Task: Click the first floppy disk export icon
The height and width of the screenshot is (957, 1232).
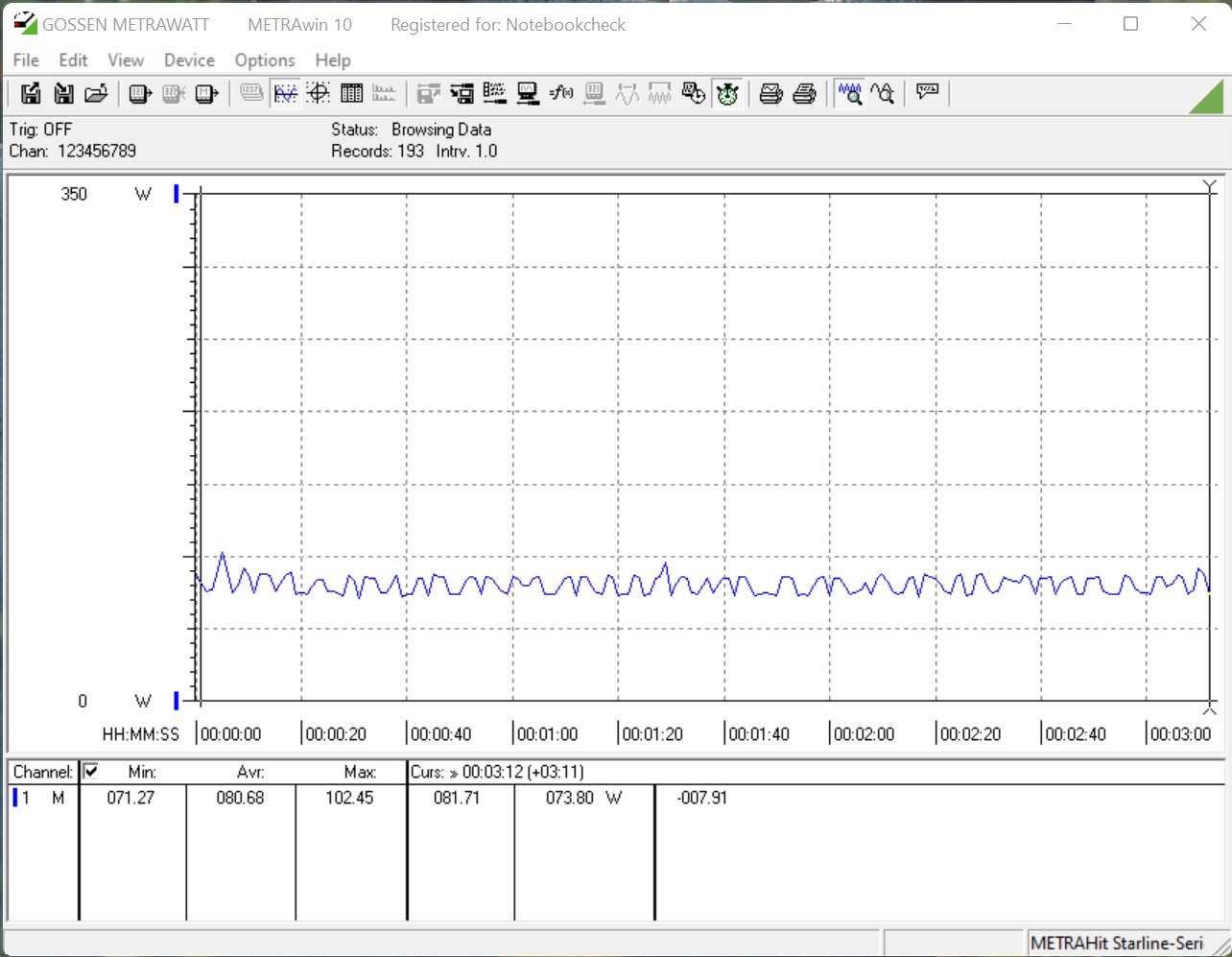Action: point(31,93)
